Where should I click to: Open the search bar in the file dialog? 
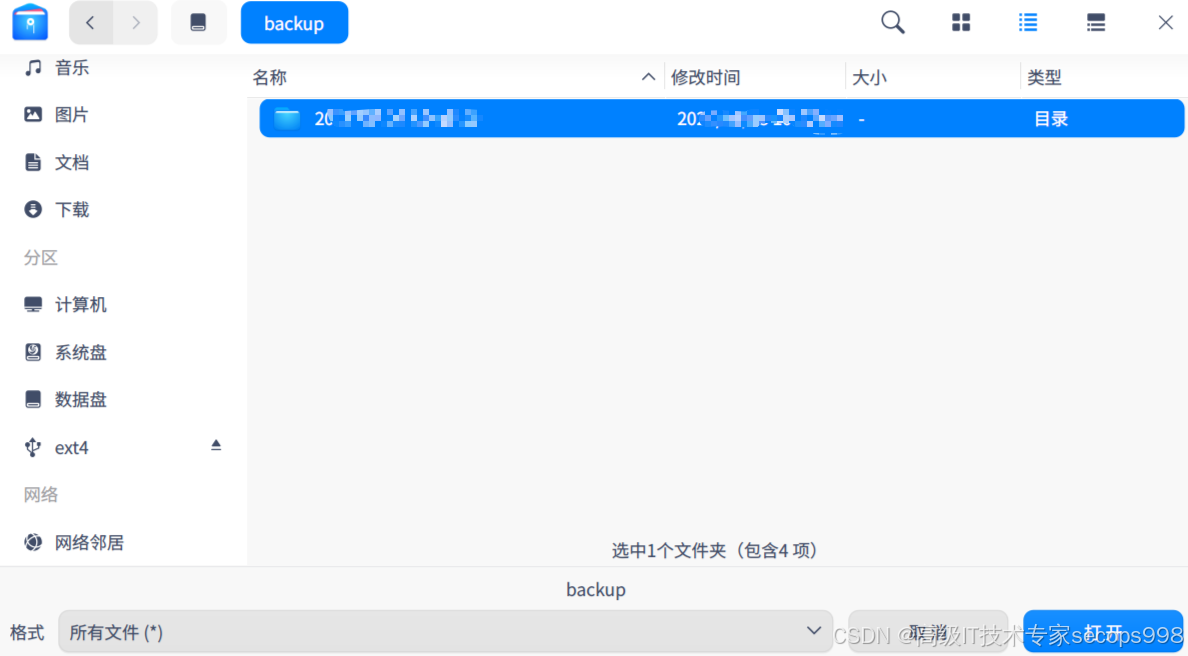892,21
